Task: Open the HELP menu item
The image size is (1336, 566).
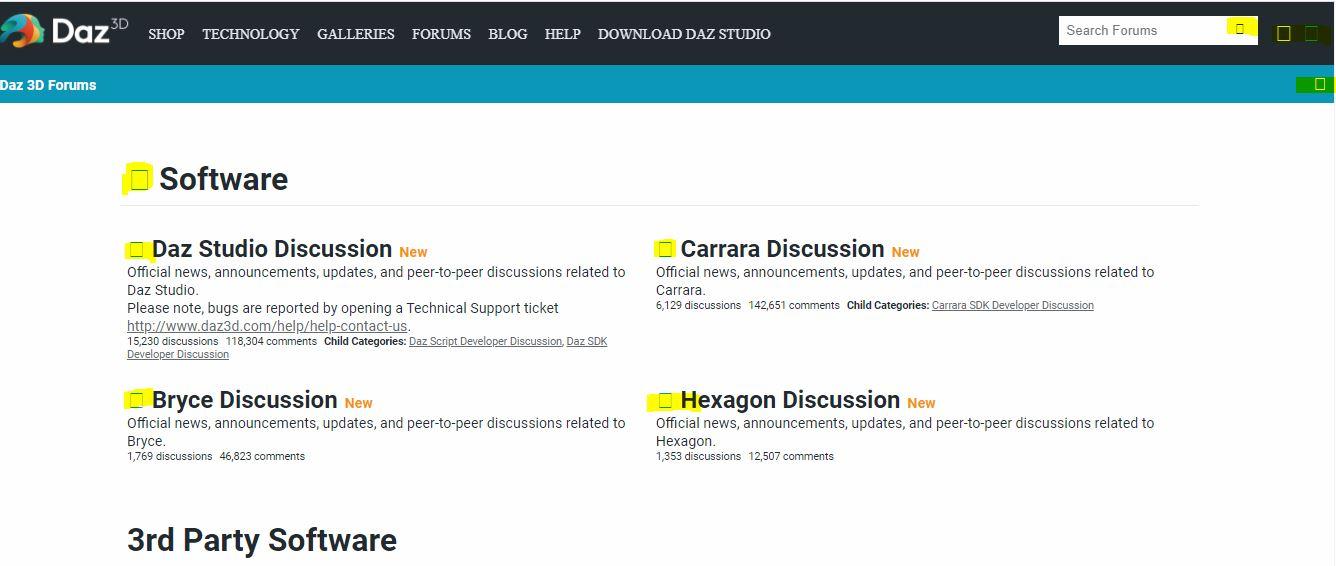Action: 562,34
